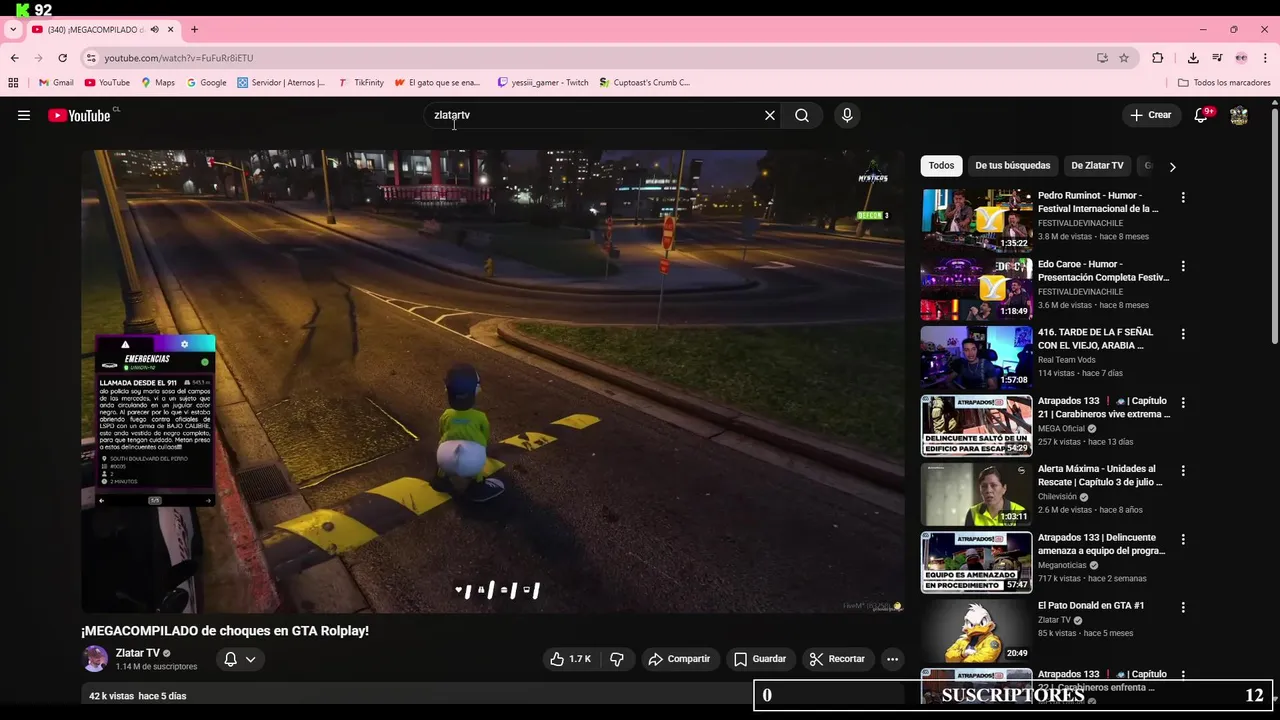Open Zlatar TV channel name link
The width and height of the screenshot is (1280, 720).
tap(138, 653)
